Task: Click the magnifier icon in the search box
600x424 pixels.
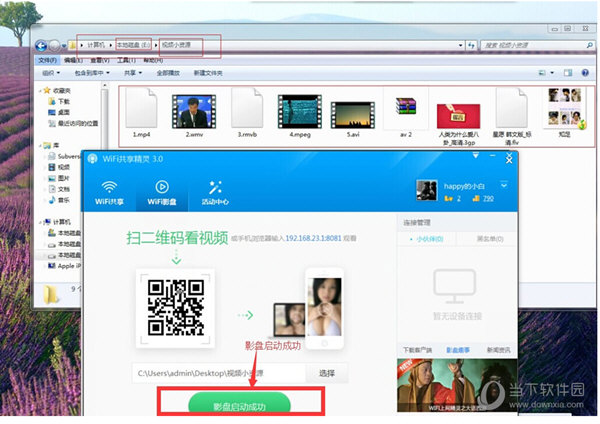Action: point(589,46)
